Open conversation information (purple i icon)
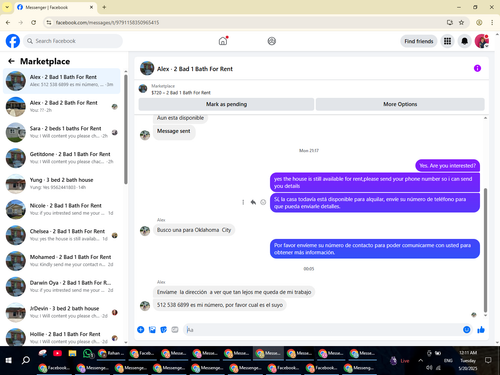The height and width of the screenshot is (375, 500). pos(477,68)
